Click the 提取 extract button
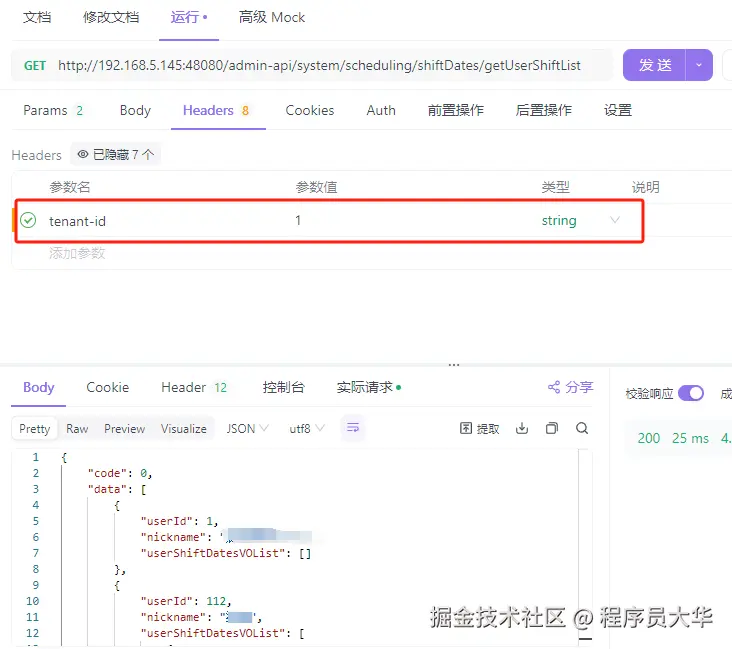The height and width of the screenshot is (649, 732). coord(480,429)
